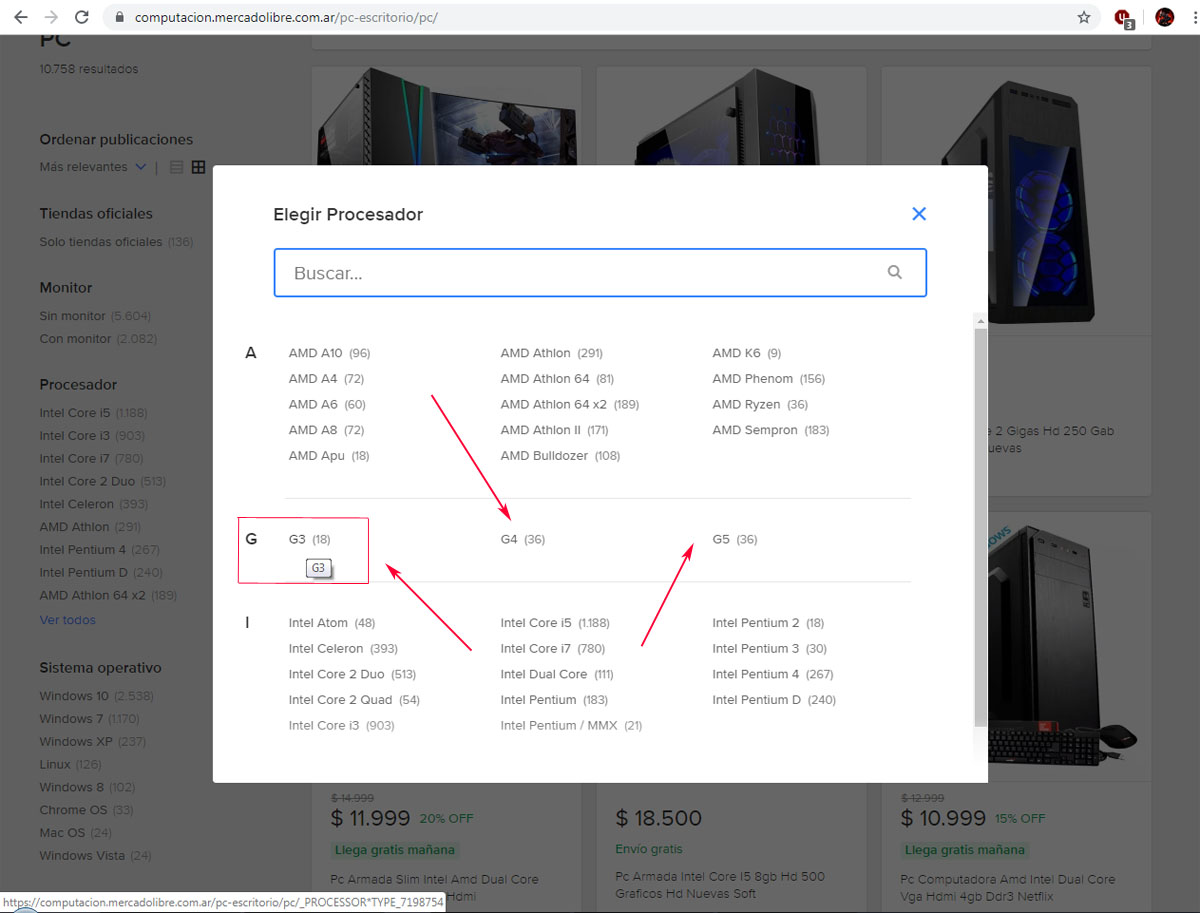Reload the page with refresh icon
Viewport: 1200px width, 913px height.
(82, 17)
